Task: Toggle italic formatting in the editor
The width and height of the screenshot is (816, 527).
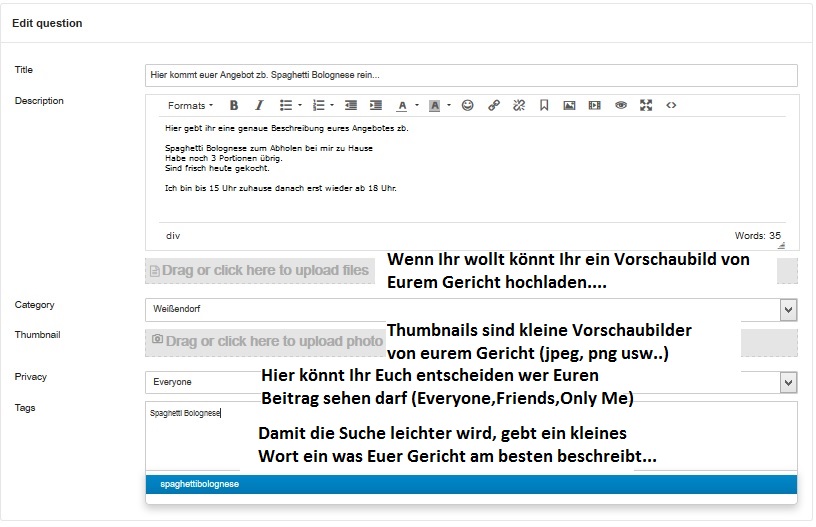Action: coord(259,105)
